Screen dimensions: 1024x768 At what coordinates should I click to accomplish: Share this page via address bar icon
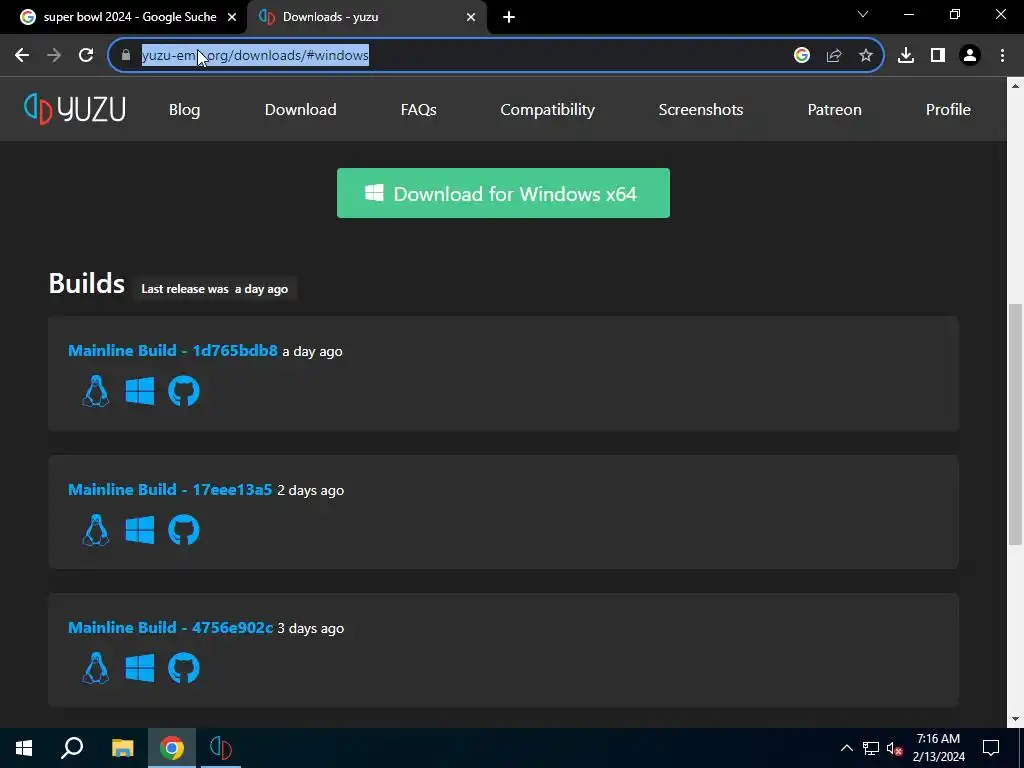(x=834, y=56)
